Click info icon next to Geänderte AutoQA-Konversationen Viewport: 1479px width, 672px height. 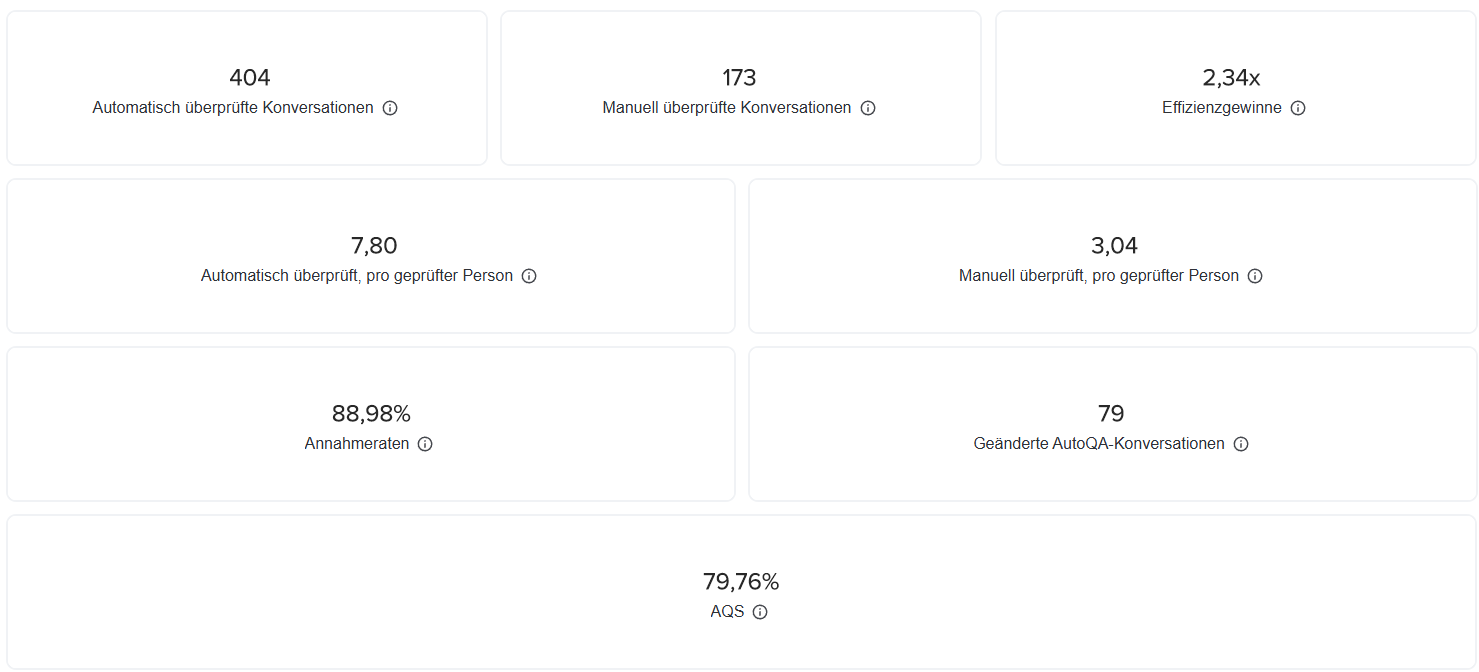tap(1241, 444)
